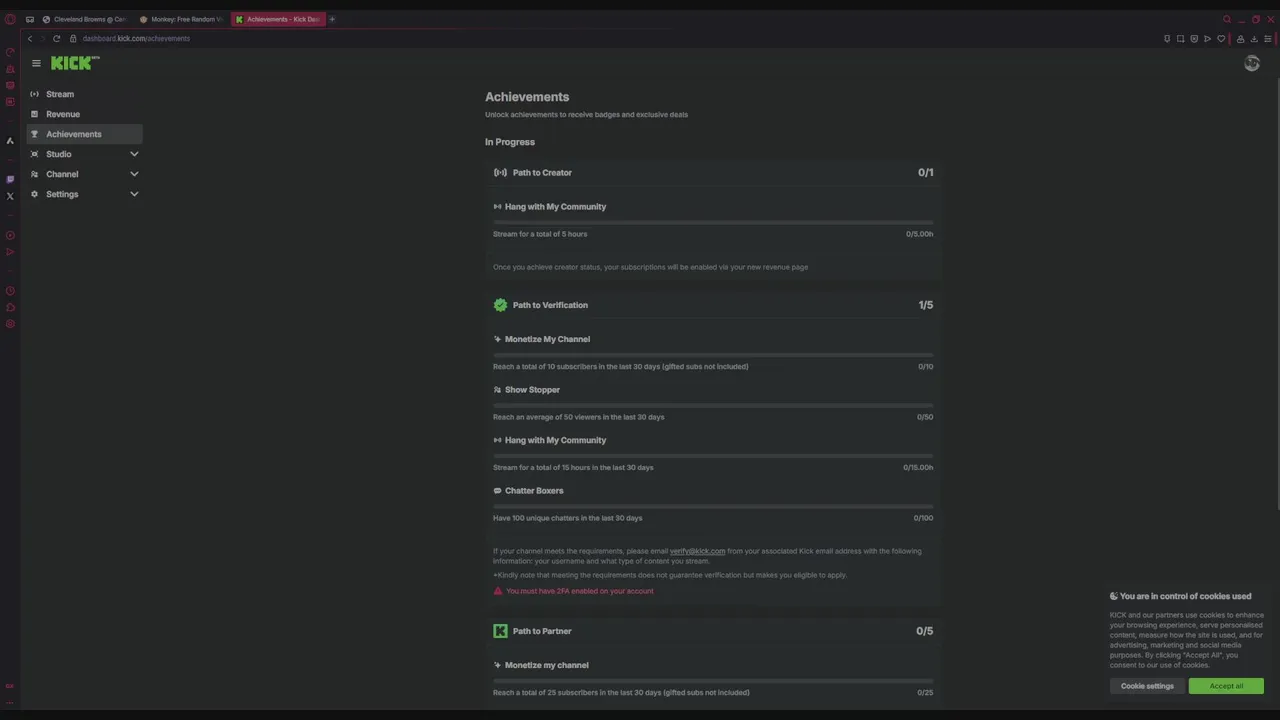The height and width of the screenshot is (720, 1280).
Task: Click the heart bookmark icon in toolbar
Action: tap(1221, 39)
